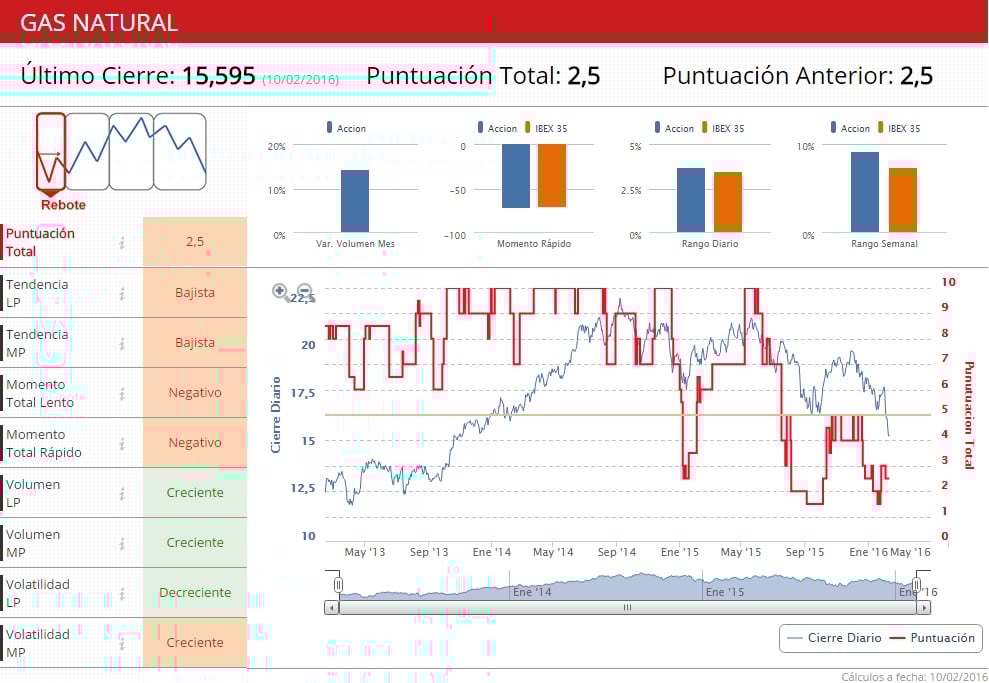Click the Creciente value for Volumen LP

click(195, 493)
